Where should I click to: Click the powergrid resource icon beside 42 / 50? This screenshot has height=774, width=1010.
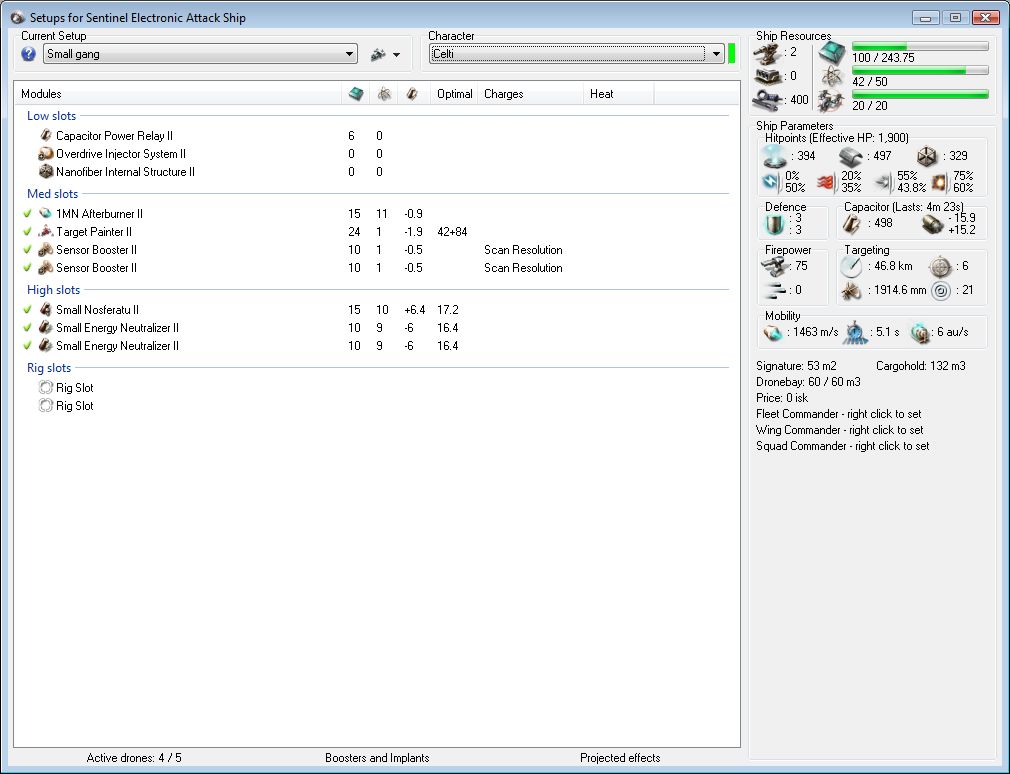pyautogui.click(x=832, y=77)
